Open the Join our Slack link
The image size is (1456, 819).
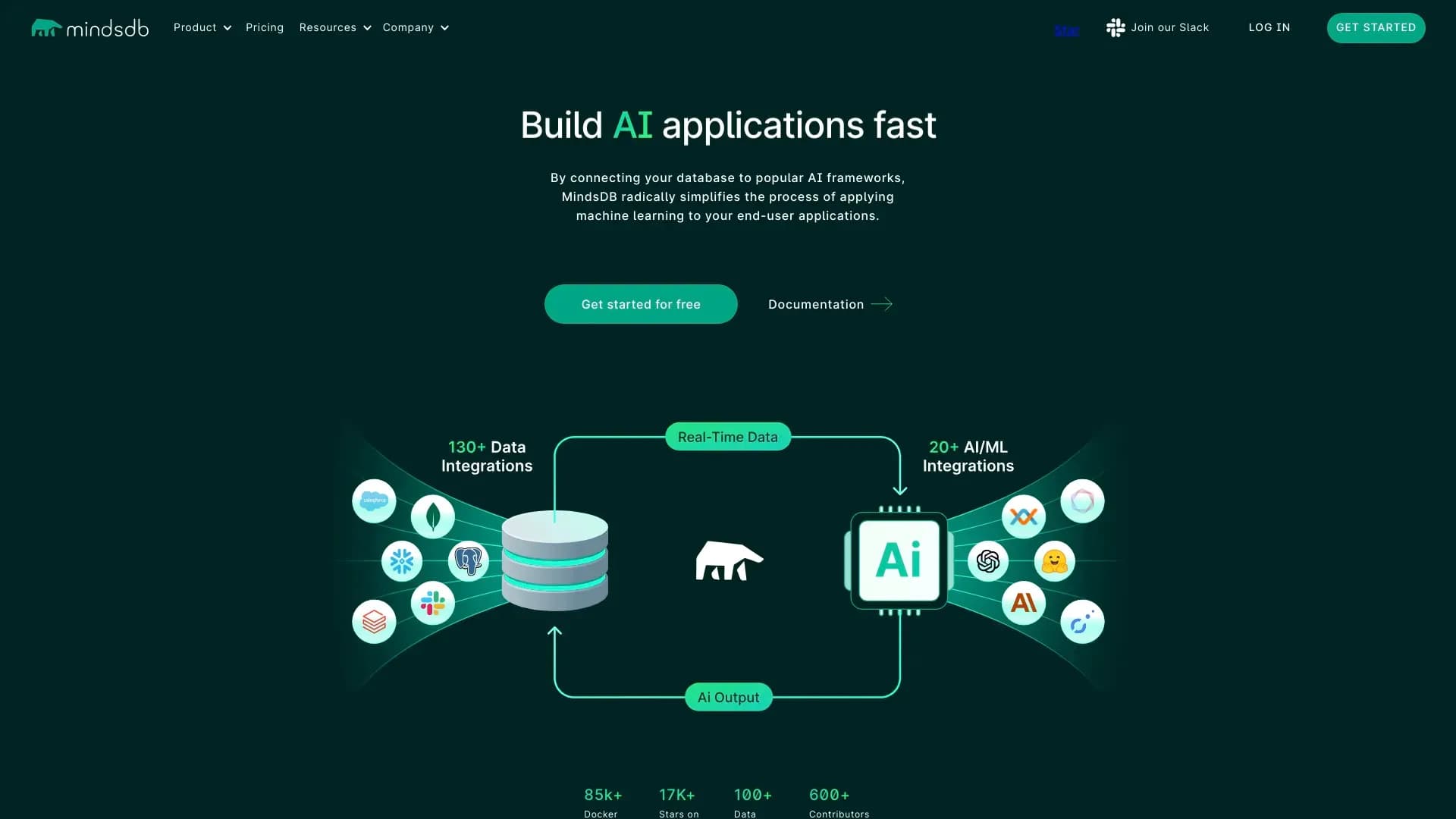[x=1158, y=27]
